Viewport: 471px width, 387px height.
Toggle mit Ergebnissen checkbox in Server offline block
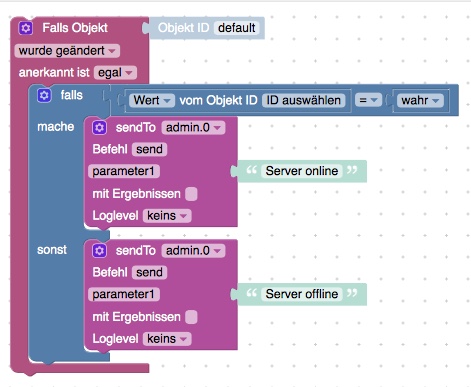coord(191,317)
